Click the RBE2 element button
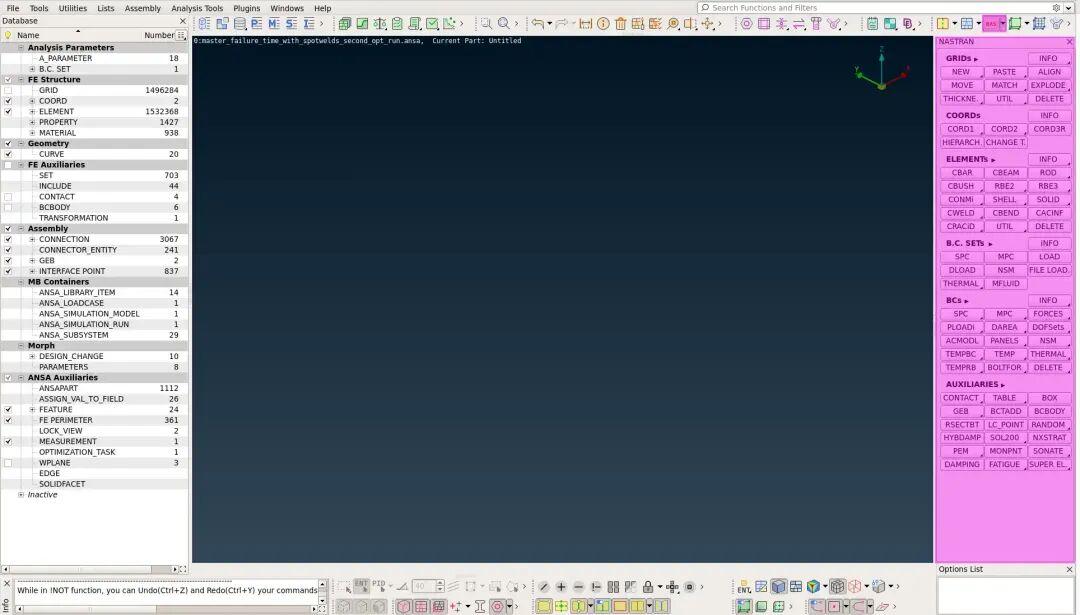1080x615 pixels. click(x=1004, y=186)
